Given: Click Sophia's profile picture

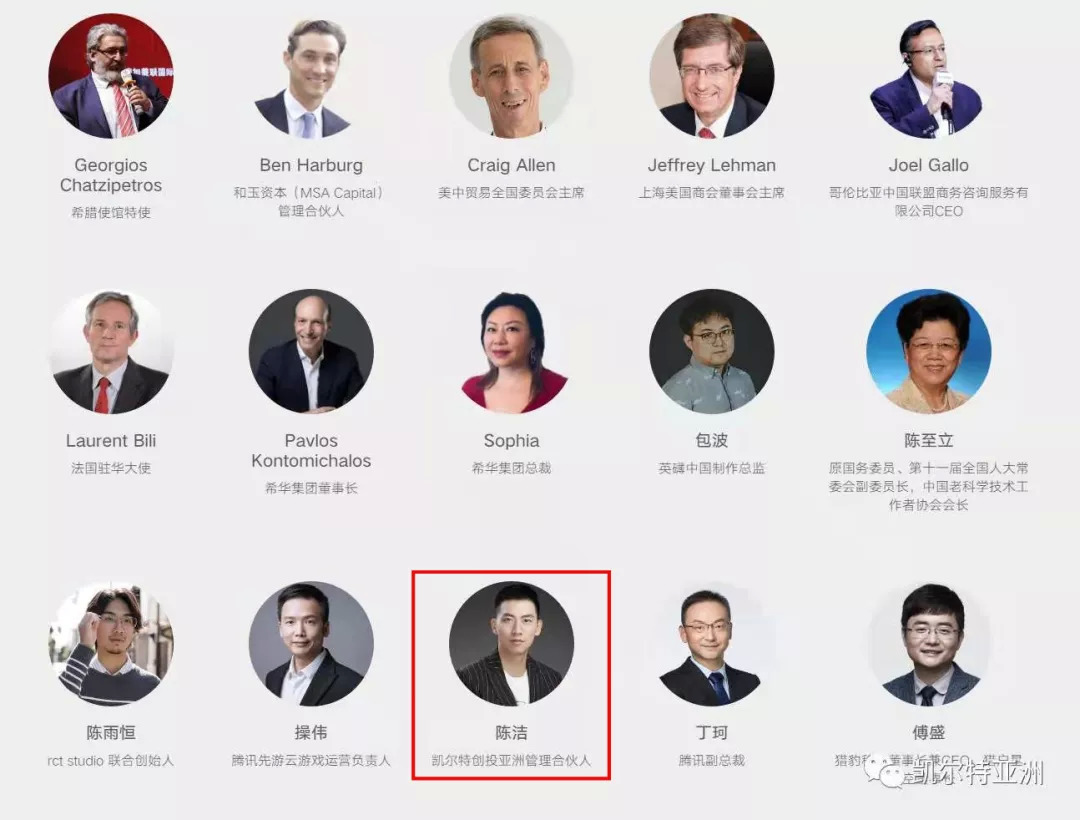Looking at the screenshot, I should pos(511,351).
